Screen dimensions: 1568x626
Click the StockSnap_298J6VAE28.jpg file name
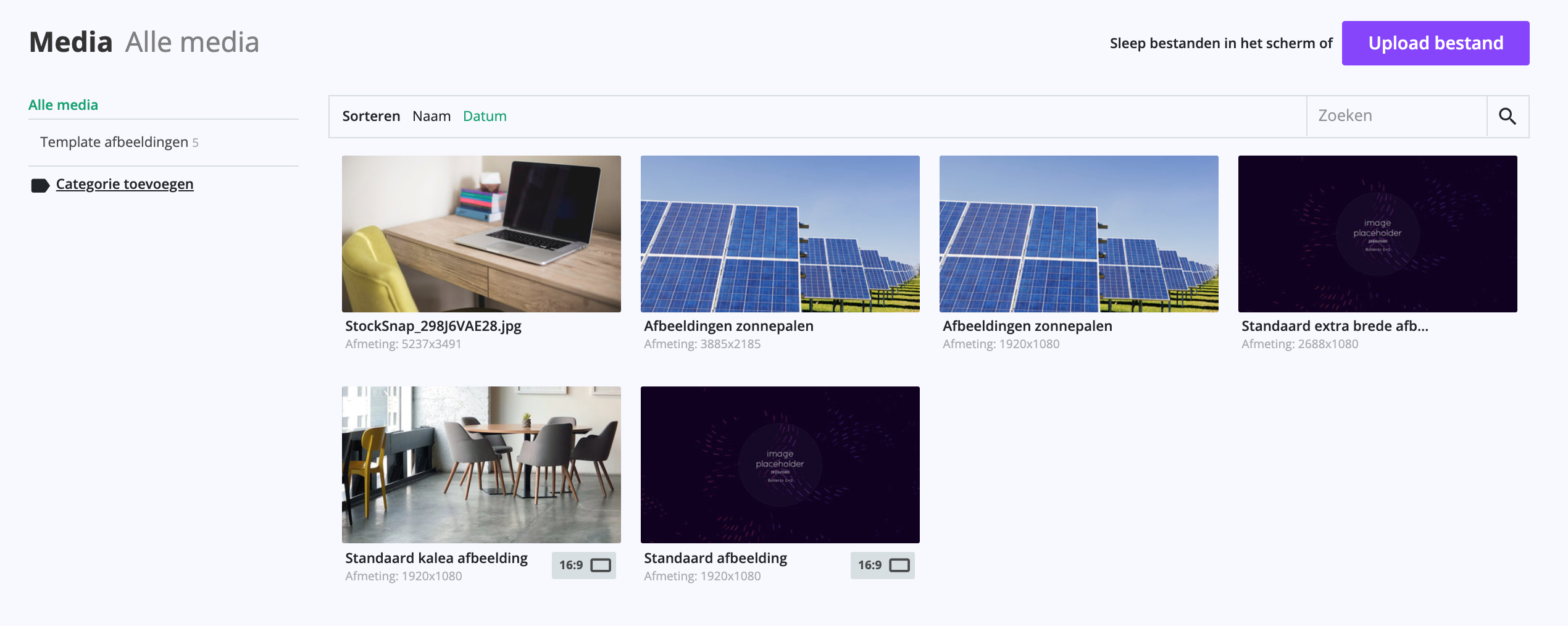(433, 326)
